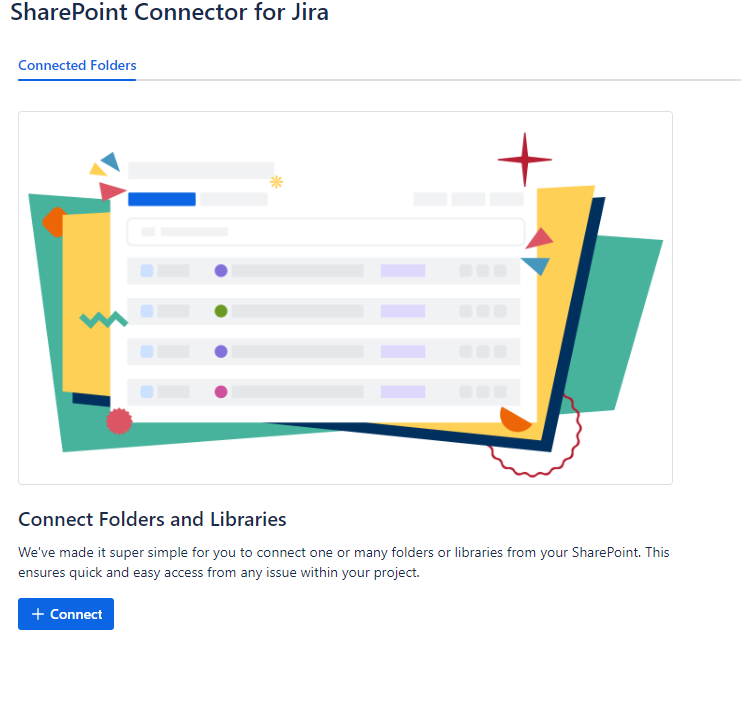Click the orange hexagon on illustration's left edge

pos(52,222)
